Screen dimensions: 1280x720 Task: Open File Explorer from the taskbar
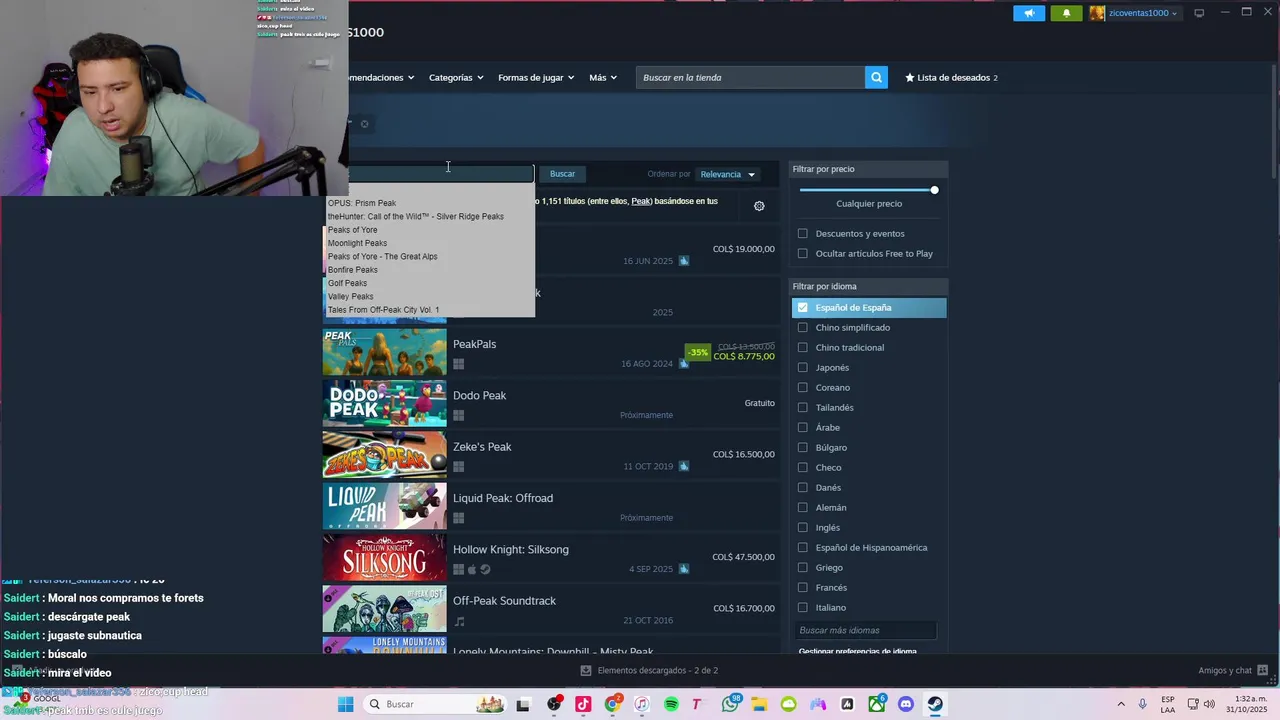coord(759,704)
